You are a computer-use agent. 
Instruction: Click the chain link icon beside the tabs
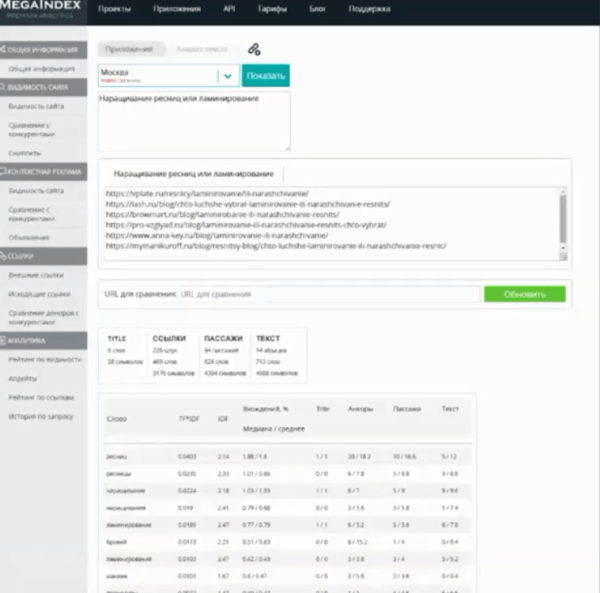[254, 49]
